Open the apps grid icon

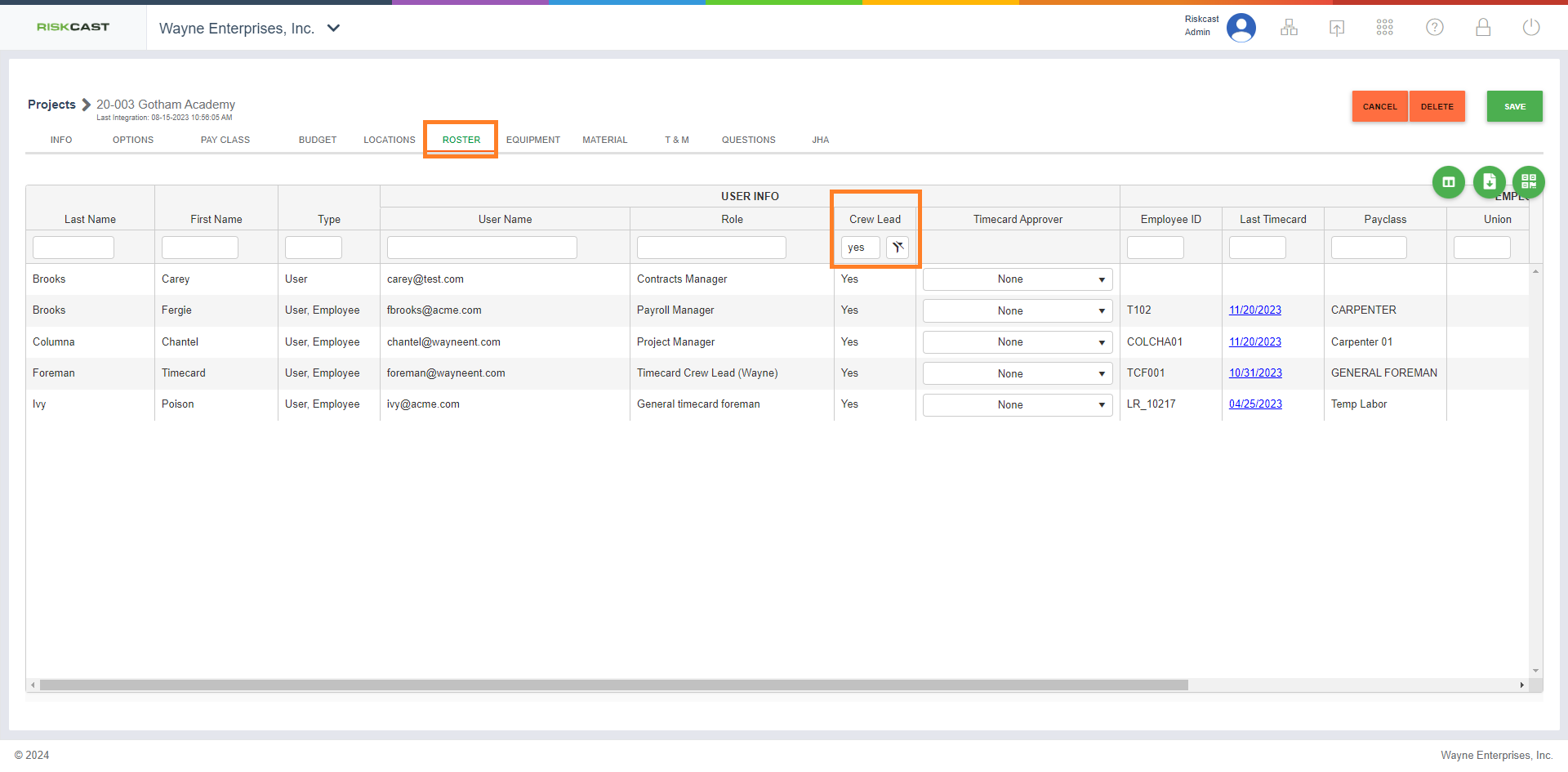tap(1385, 28)
